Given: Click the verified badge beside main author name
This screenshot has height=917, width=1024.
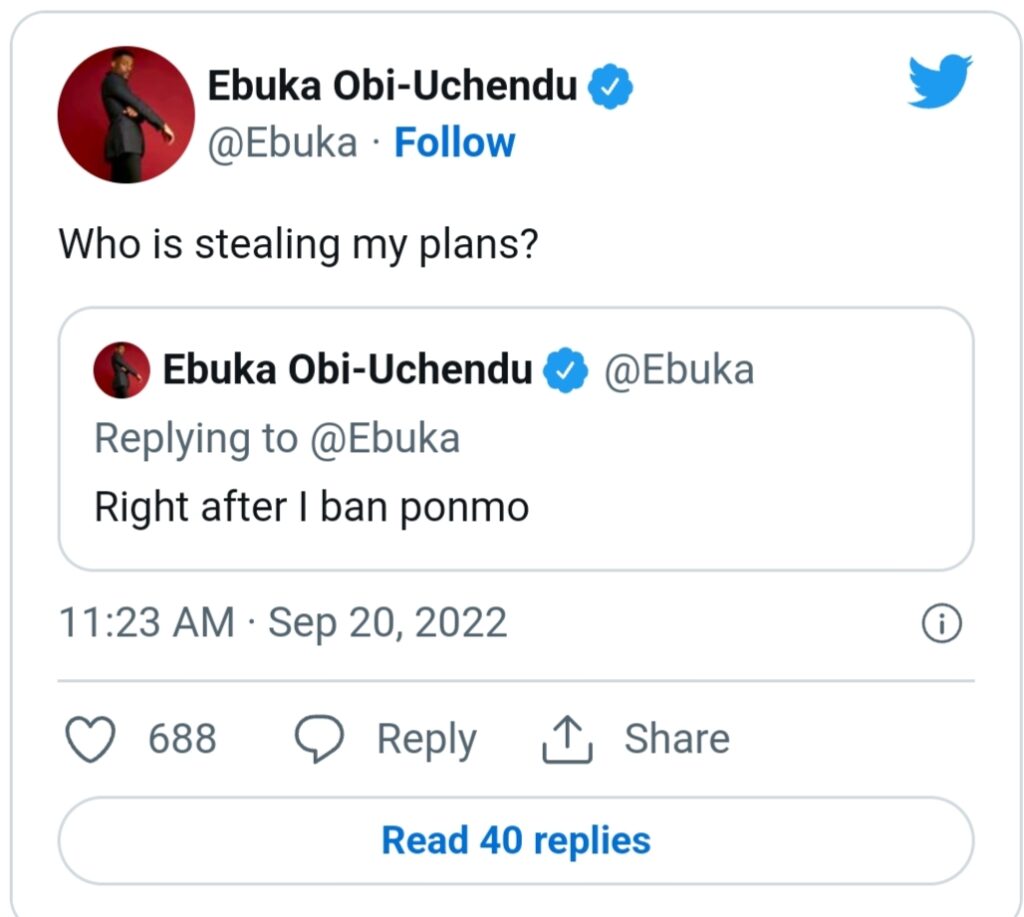Looking at the screenshot, I should (x=610, y=86).
